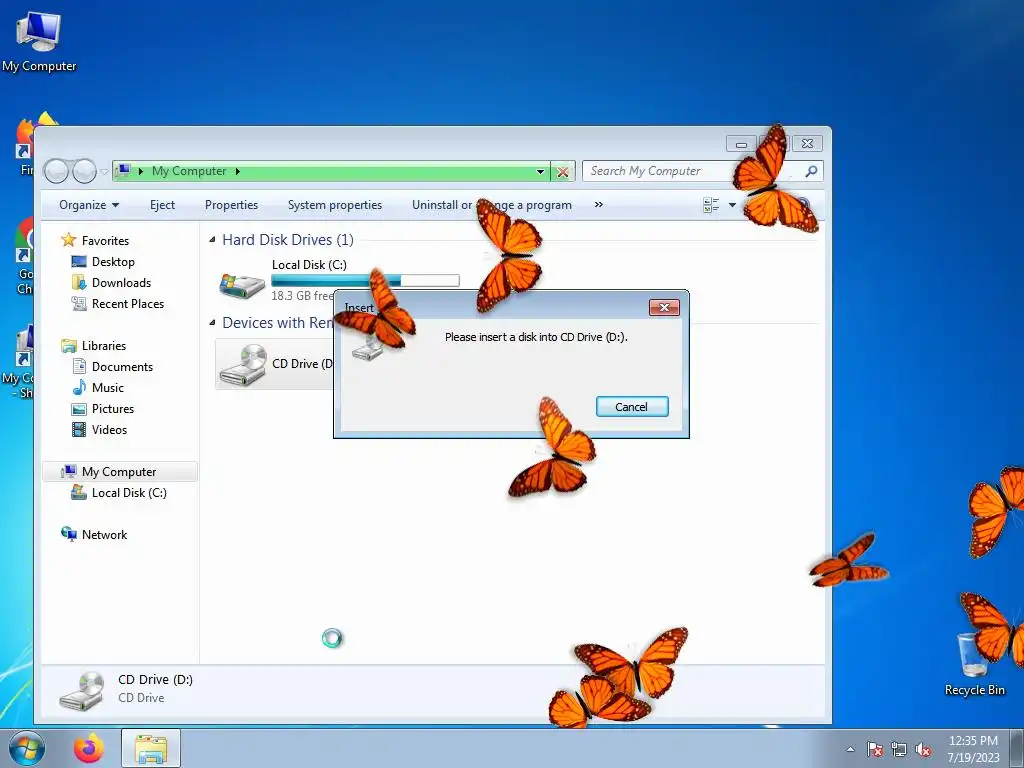This screenshot has width=1024, height=768.
Task: Click the Search My Computer field
Action: click(x=702, y=171)
